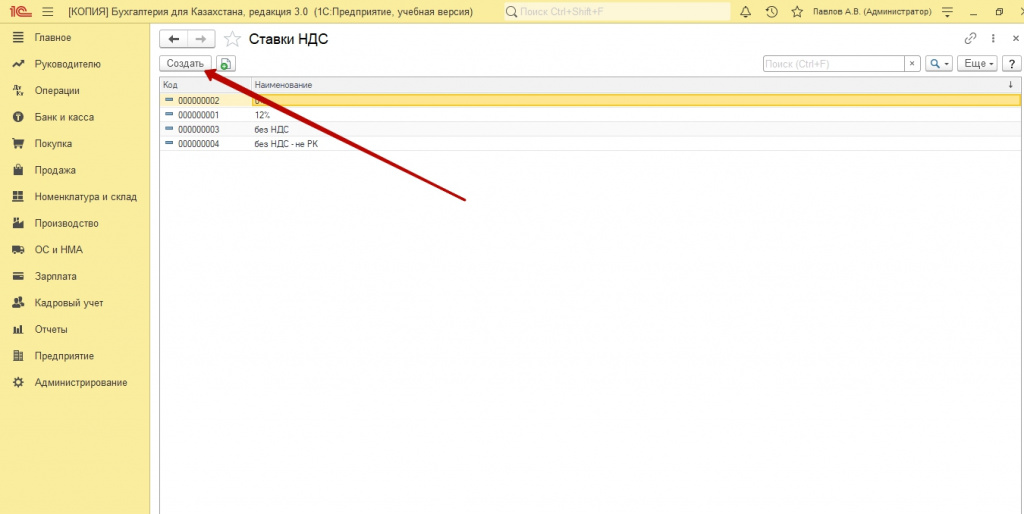Open the Еще menu
This screenshot has height=514, width=1024.
tap(978, 63)
